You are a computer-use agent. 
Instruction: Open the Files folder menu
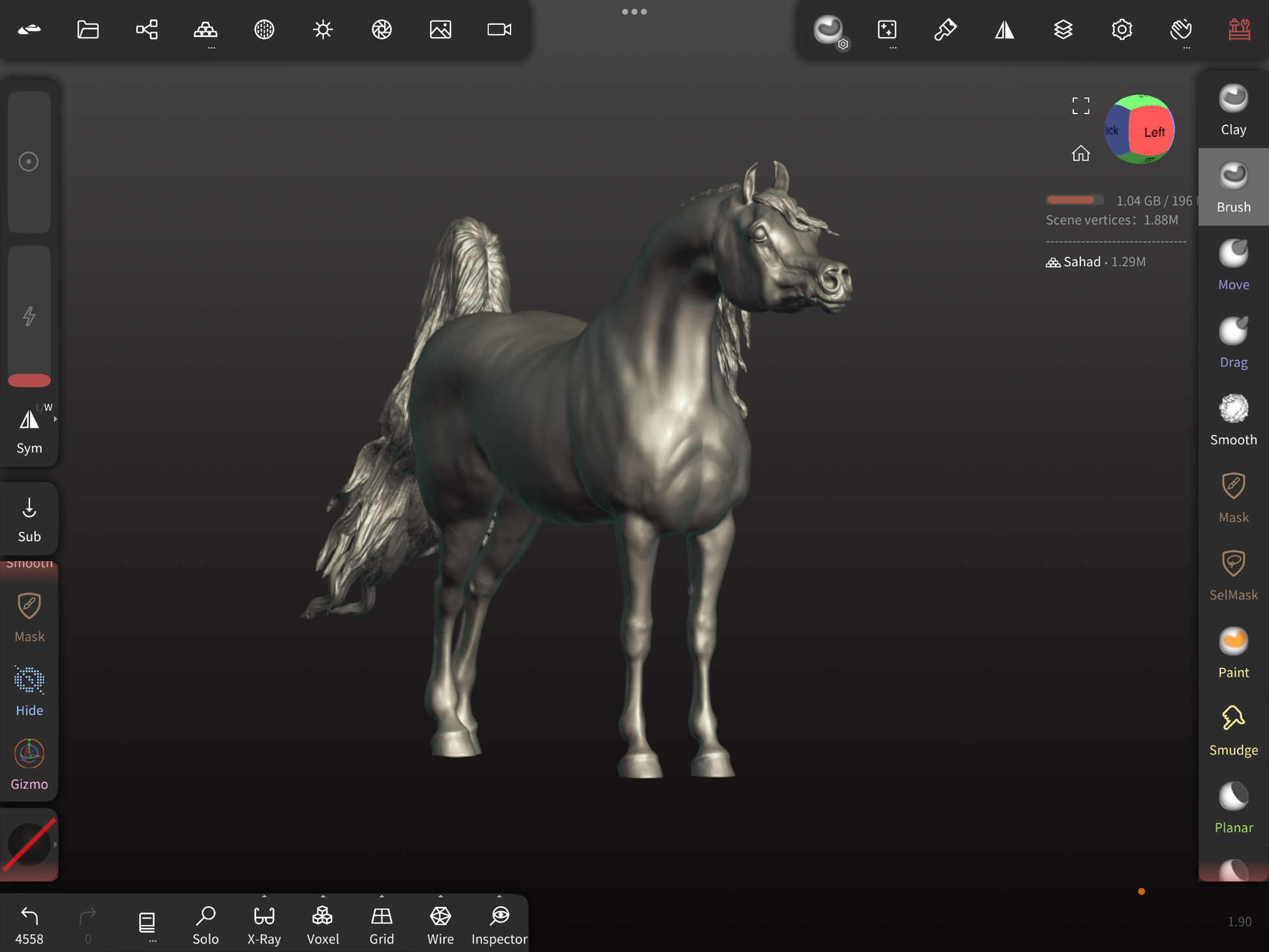click(x=88, y=29)
